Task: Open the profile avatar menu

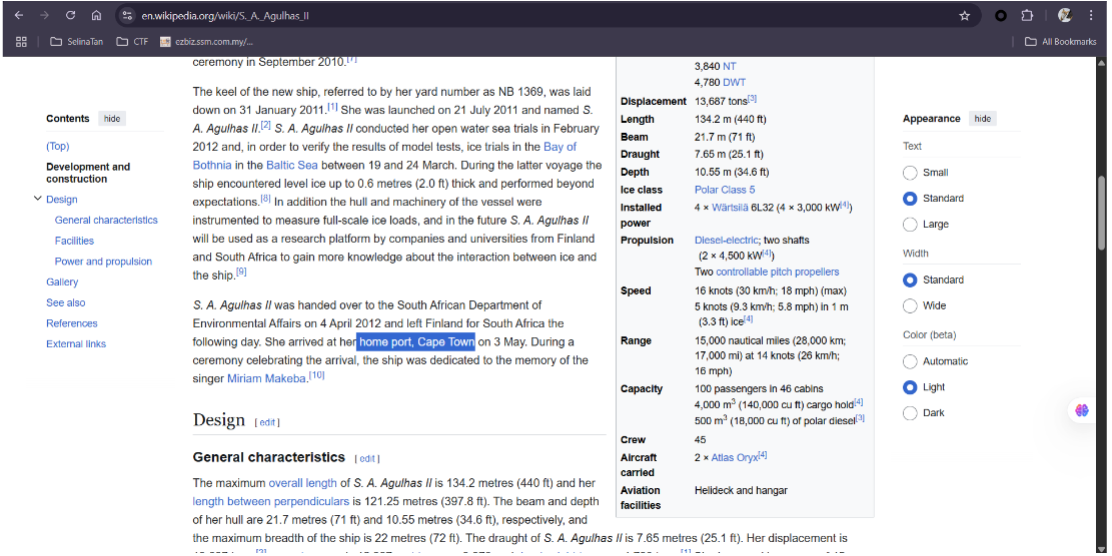Action: pyautogui.click(x=1064, y=15)
